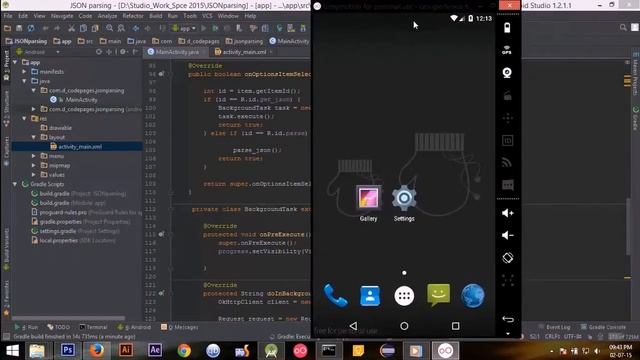Click Genymotion sidebar back arrow button
The width and height of the screenshot is (640, 360).
507,319
